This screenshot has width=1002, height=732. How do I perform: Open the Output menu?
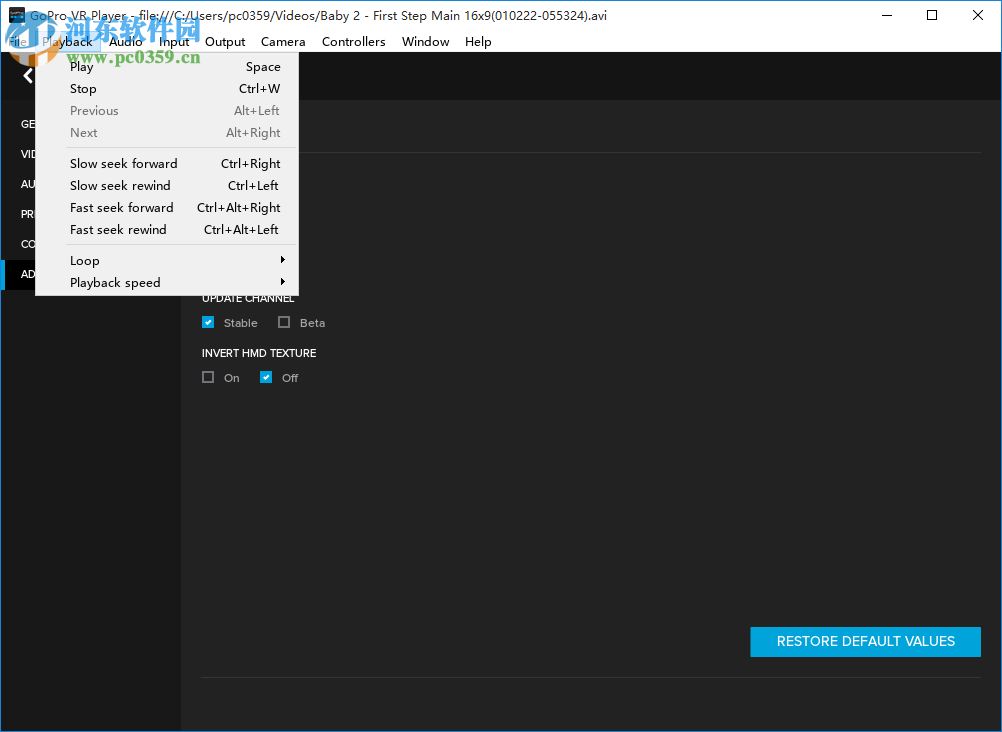[x=225, y=42]
